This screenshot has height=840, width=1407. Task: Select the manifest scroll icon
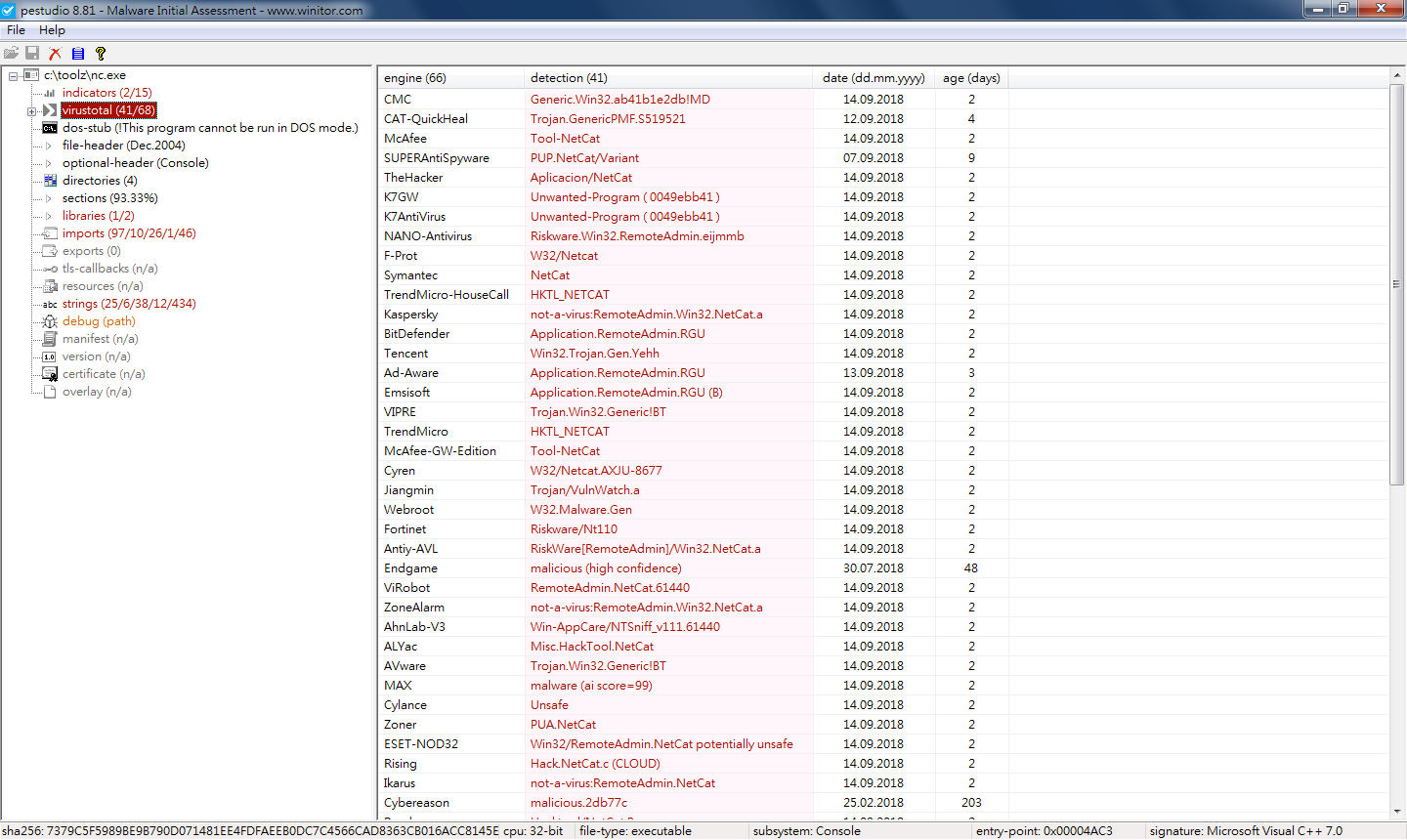click(x=50, y=339)
